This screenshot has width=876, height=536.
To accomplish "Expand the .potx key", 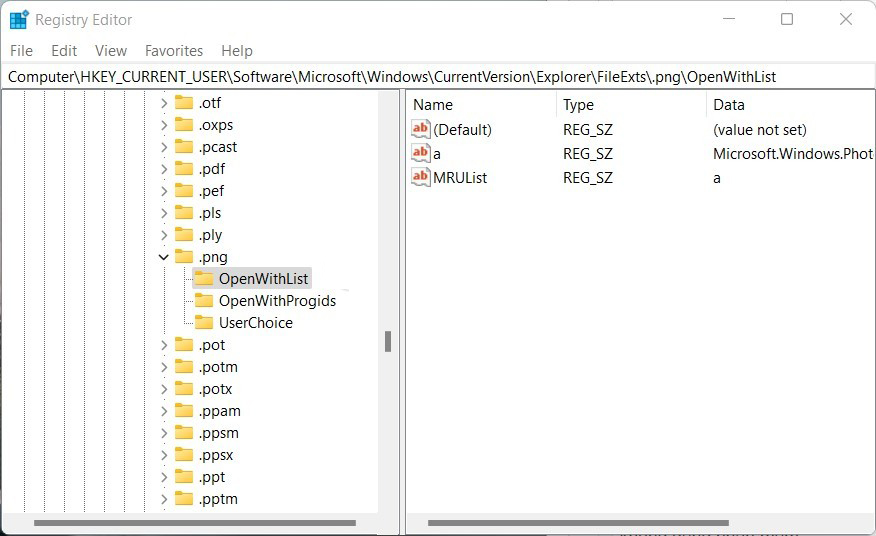I will click(164, 389).
